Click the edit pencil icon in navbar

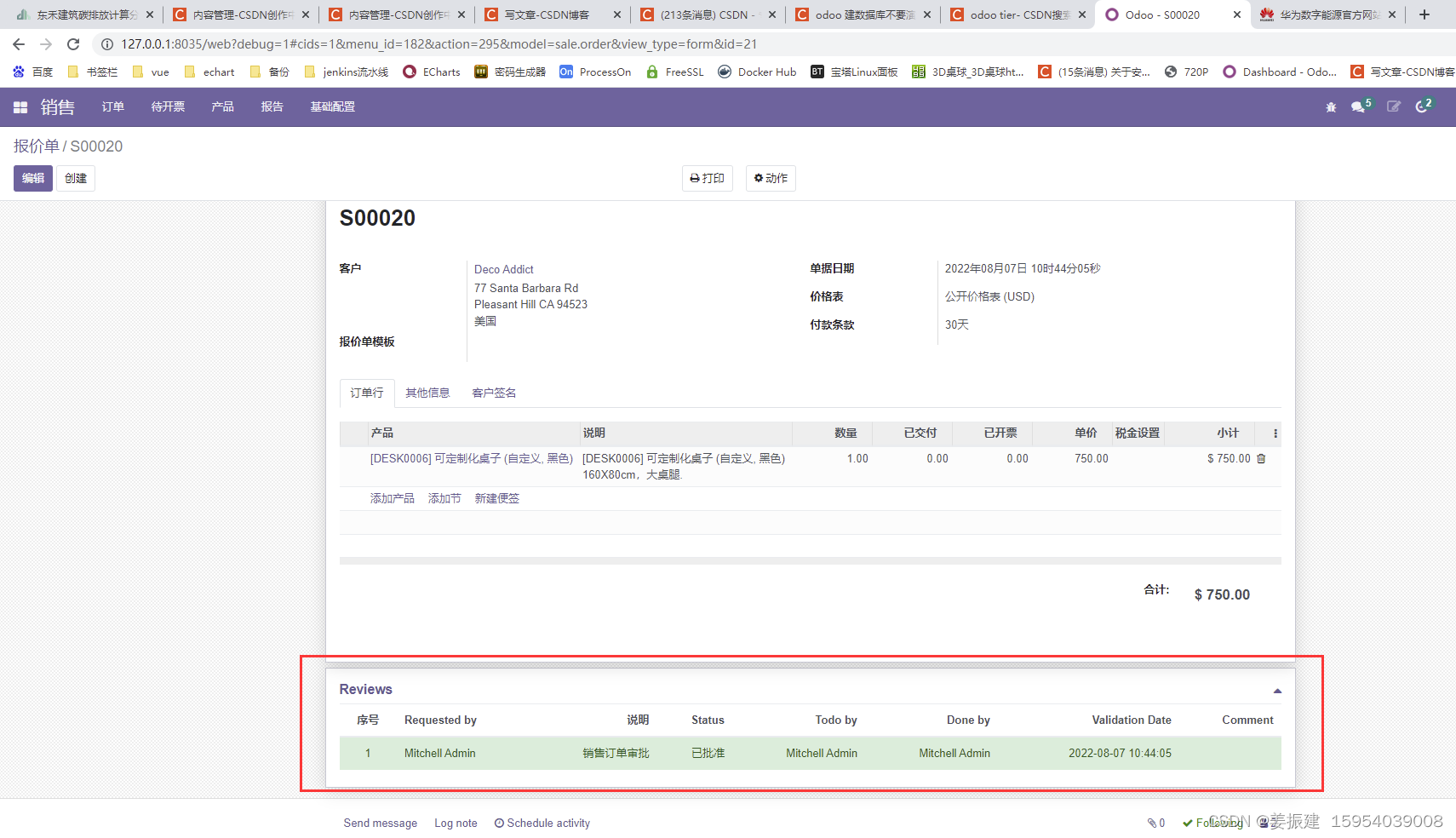tap(1394, 107)
